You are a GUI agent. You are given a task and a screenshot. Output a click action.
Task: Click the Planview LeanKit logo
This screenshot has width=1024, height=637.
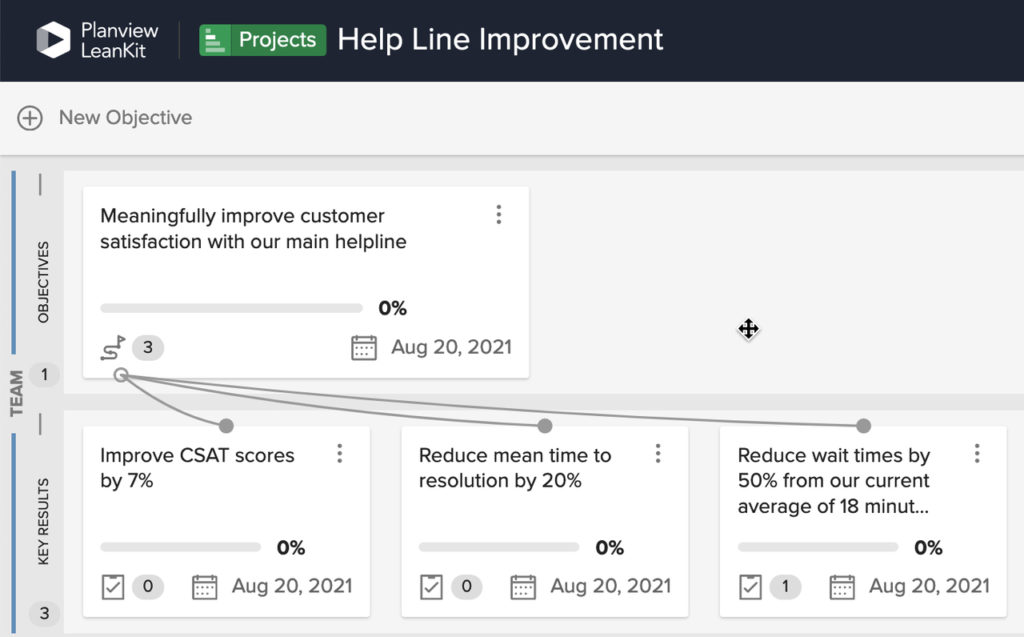(97, 40)
